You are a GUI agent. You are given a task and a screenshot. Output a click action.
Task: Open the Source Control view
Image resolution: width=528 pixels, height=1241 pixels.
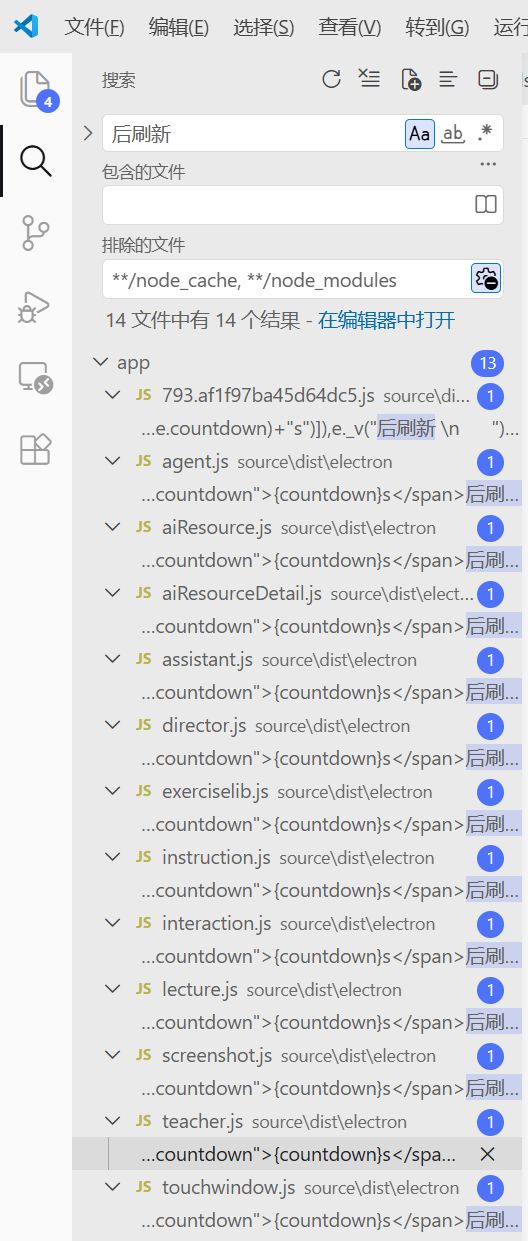pos(35,232)
